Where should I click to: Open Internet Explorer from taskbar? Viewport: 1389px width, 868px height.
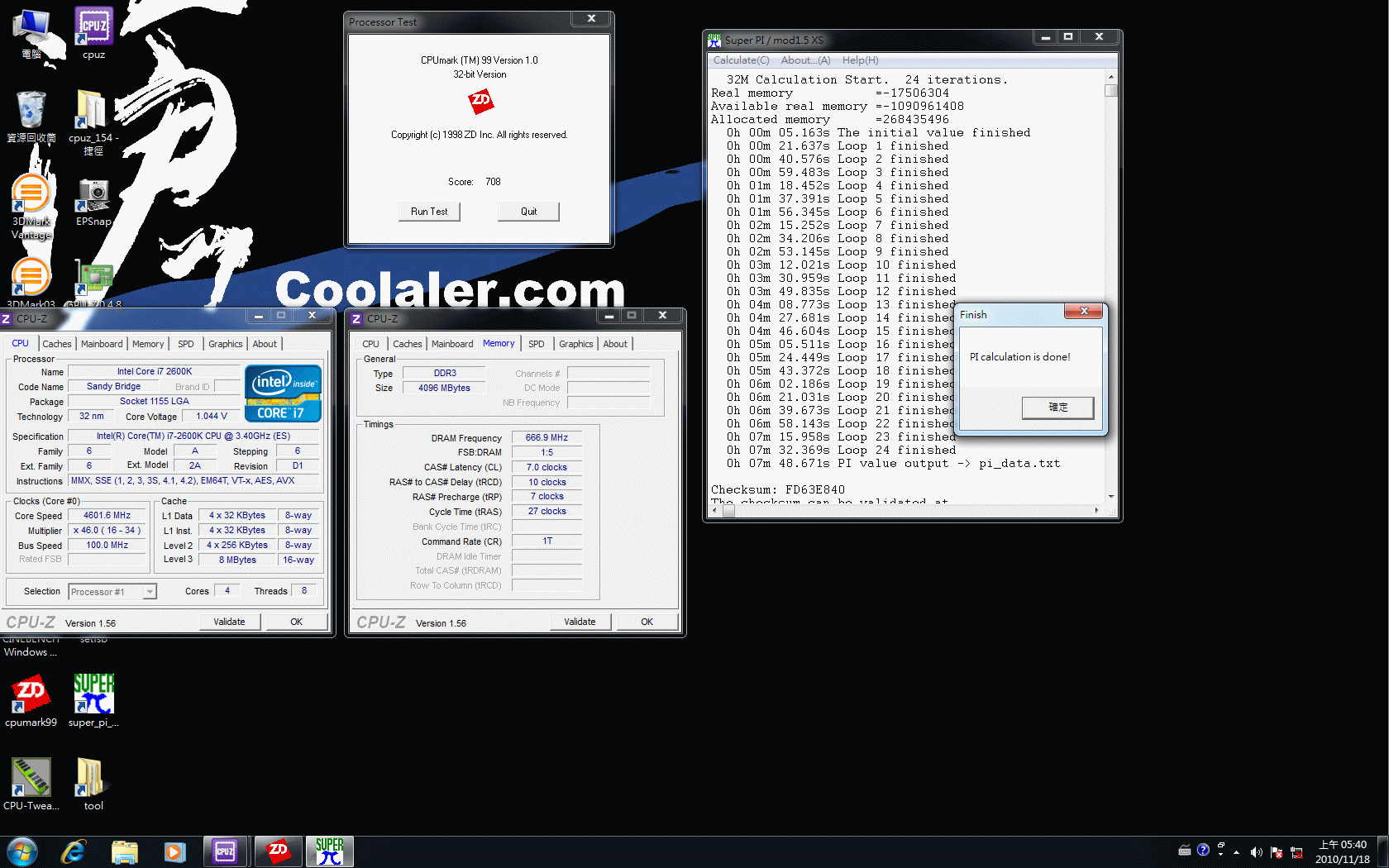[74, 851]
